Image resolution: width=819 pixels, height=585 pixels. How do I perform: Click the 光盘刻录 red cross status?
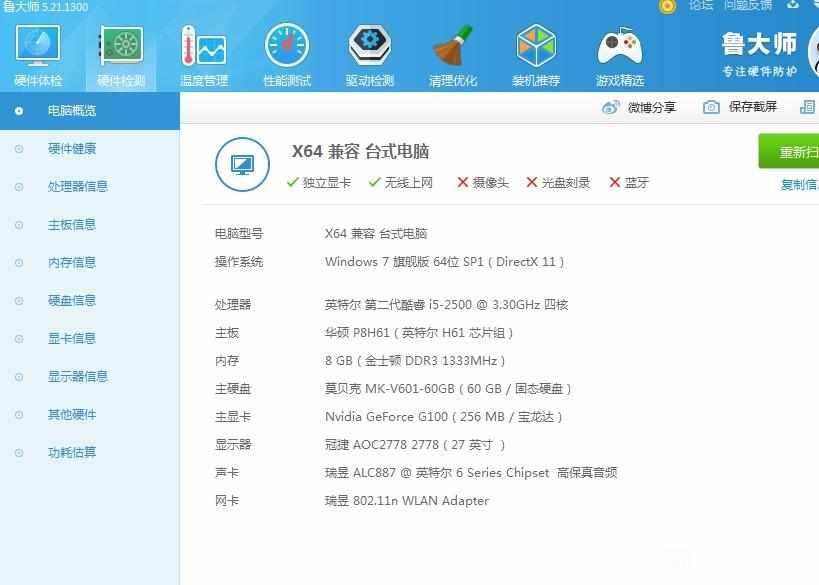[x=558, y=183]
